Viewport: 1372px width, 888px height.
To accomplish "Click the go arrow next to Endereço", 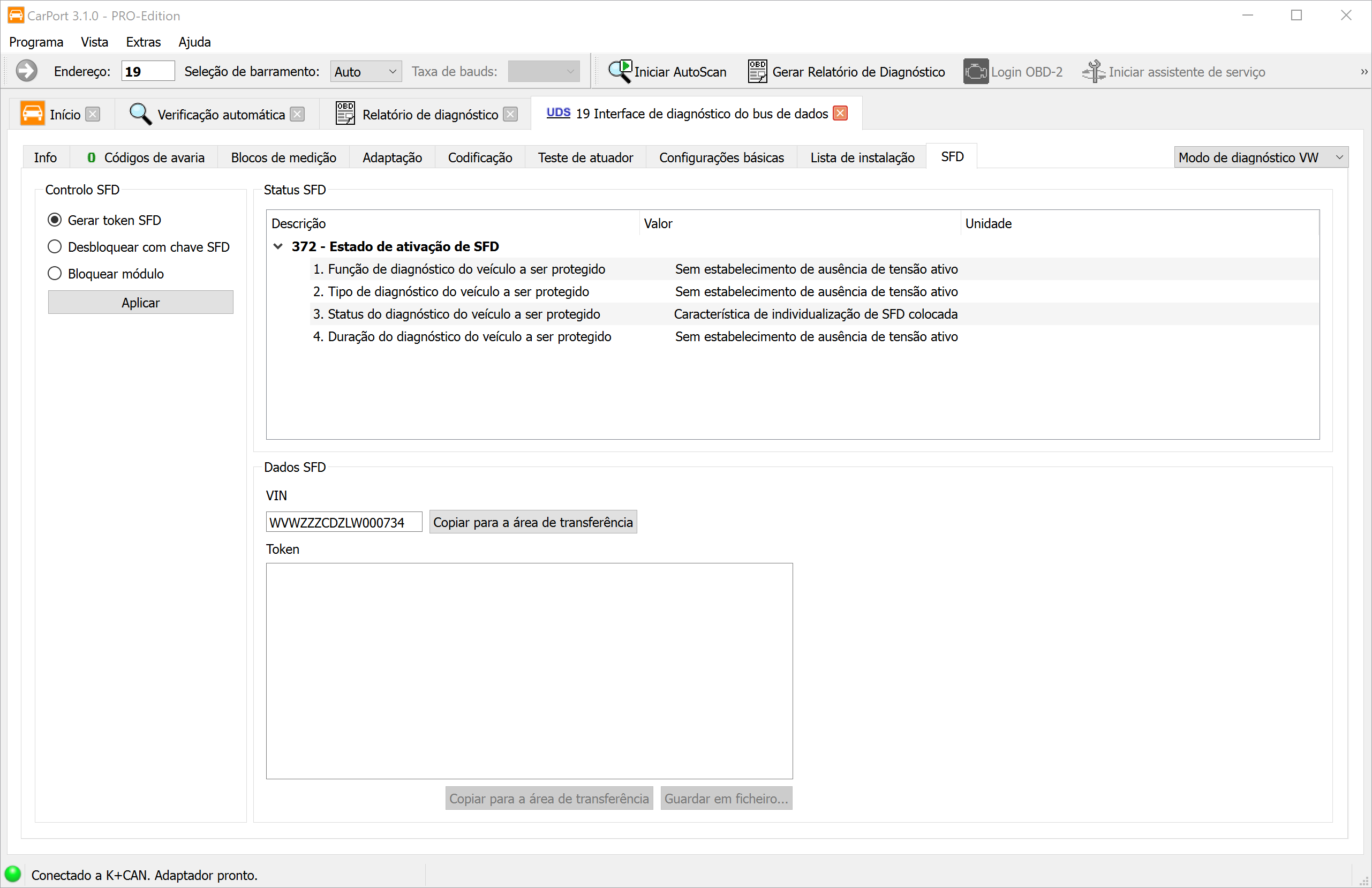I will click(x=26, y=72).
